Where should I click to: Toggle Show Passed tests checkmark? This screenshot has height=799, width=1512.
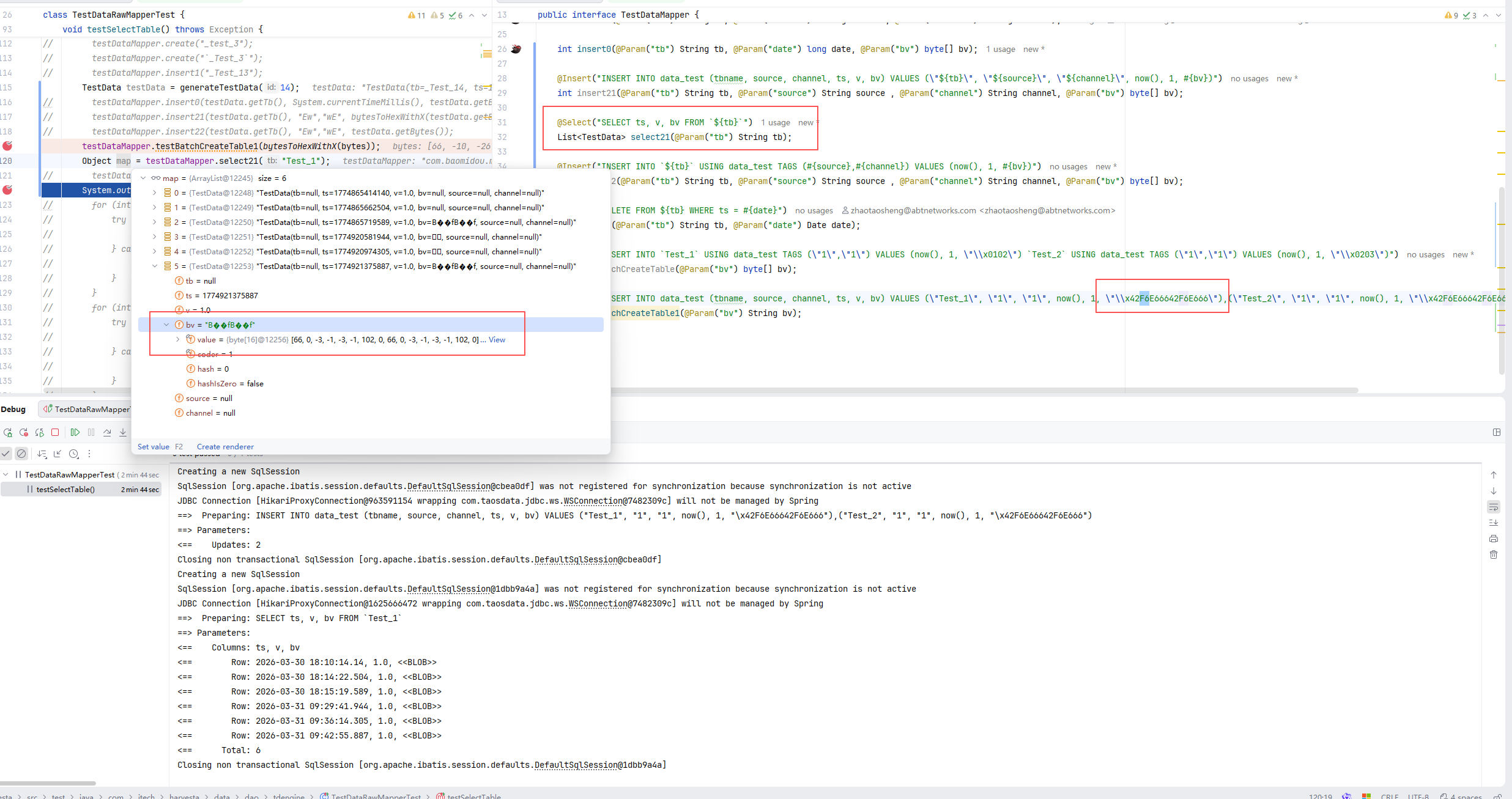point(6,454)
